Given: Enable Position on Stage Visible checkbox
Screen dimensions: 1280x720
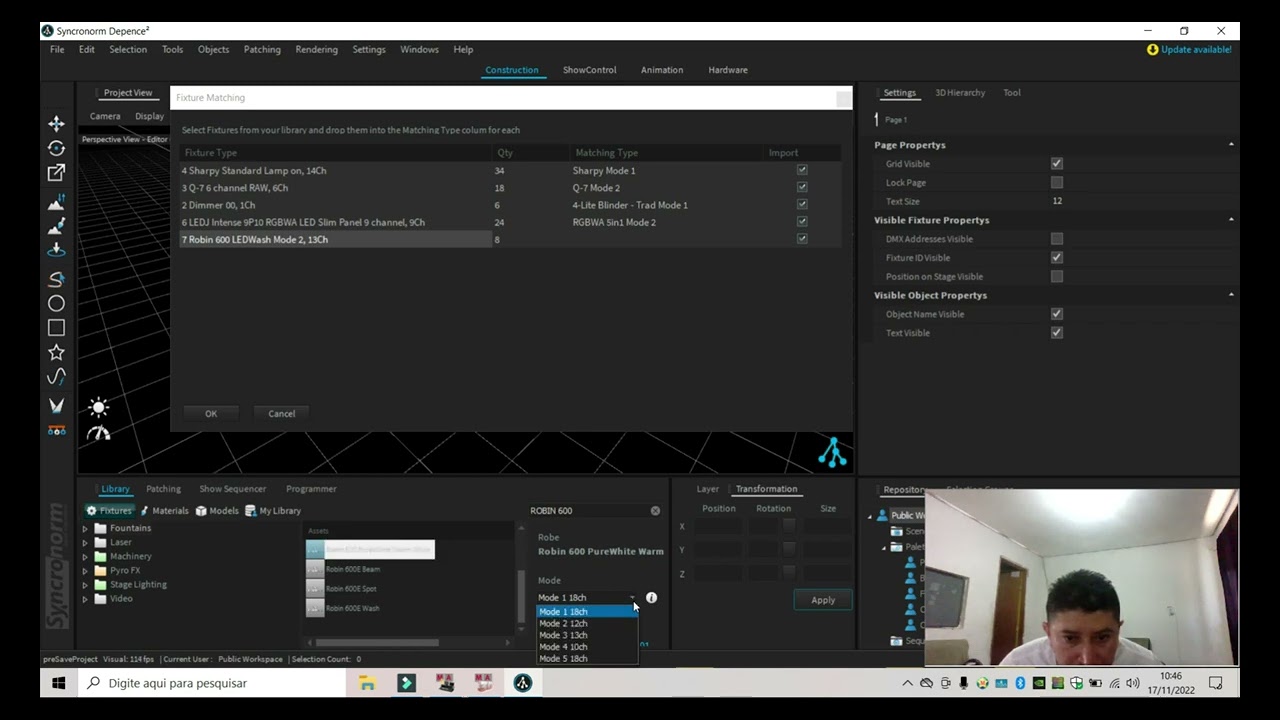Looking at the screenshot, I should coord(1057,276).
